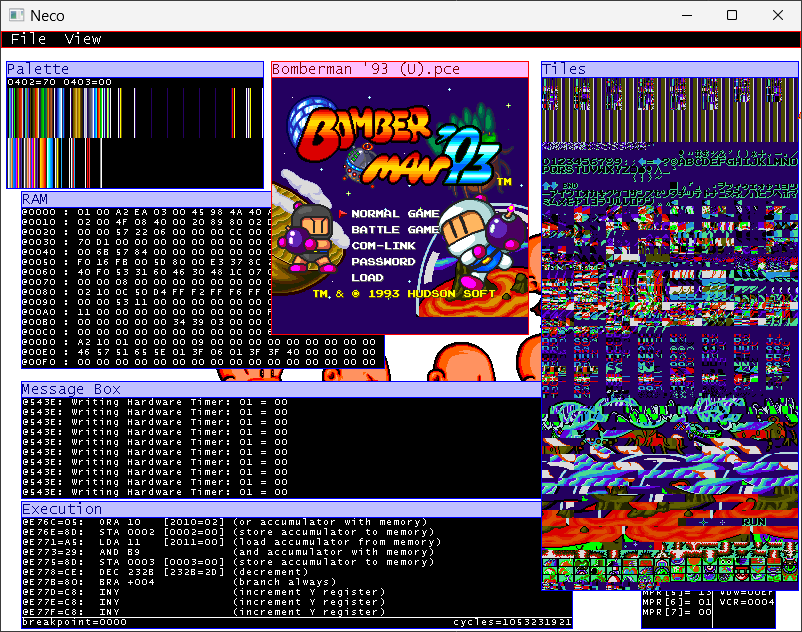Click the font character tiles in Tiles panel

coord(670,176)
